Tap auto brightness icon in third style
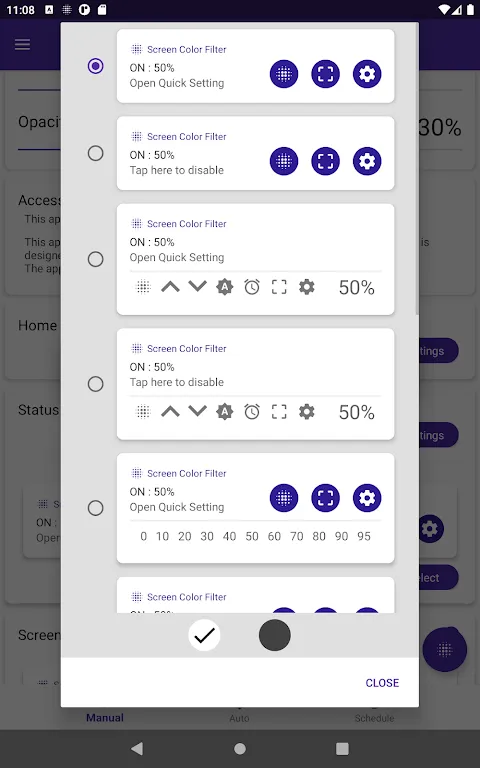The image size is (480, 768). [225, 287]
